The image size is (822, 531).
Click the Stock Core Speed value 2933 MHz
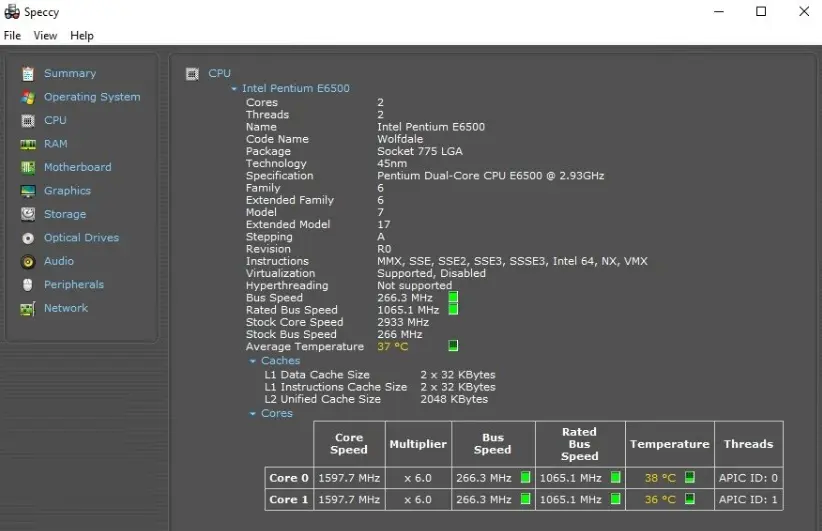click(x=403, y=322)
